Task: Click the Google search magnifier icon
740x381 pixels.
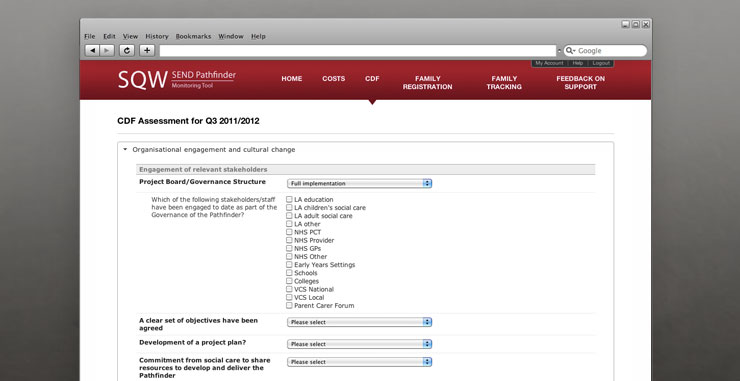Action: pyautogui.click(x=569, y=51)
